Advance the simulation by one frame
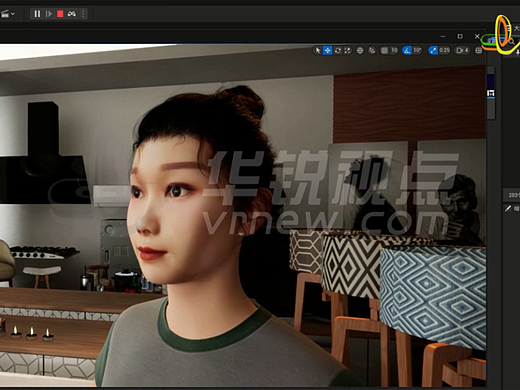520x390 pixels. pyautogui.click(x=49, y=14)
